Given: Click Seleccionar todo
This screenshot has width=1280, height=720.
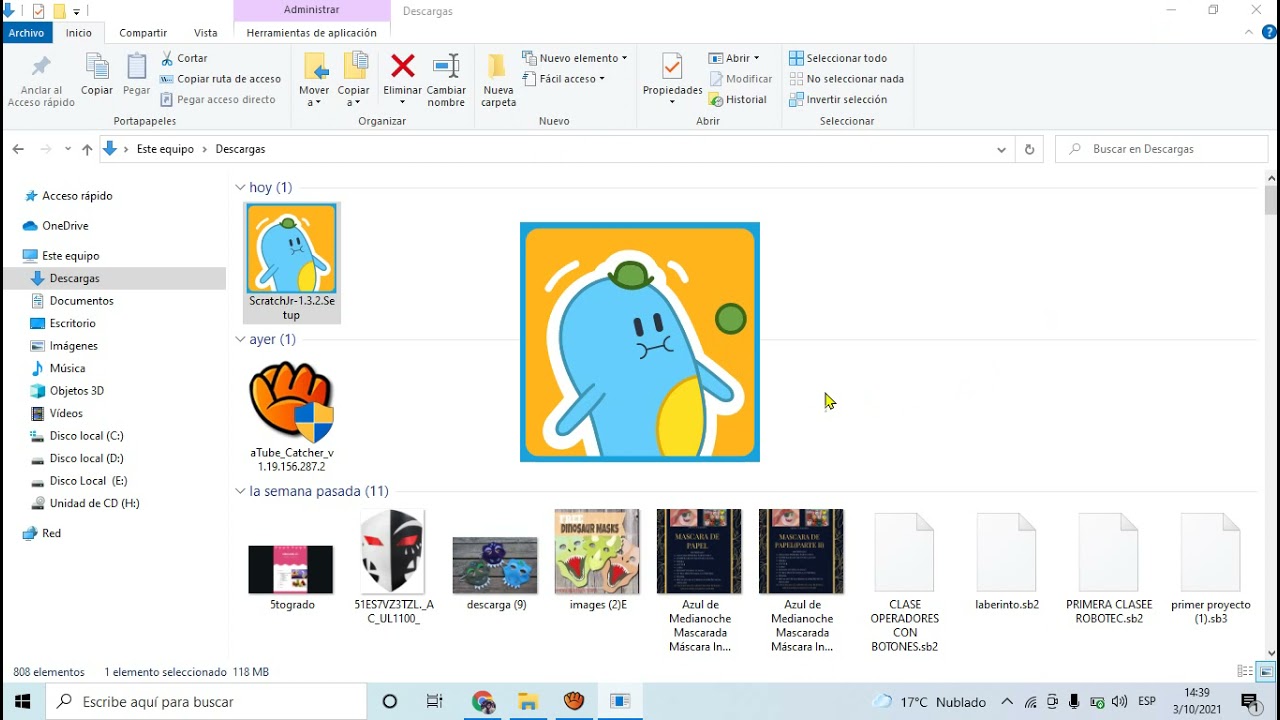Looking at the screenshot, I should pyautogui.click(x=837, y=58).
